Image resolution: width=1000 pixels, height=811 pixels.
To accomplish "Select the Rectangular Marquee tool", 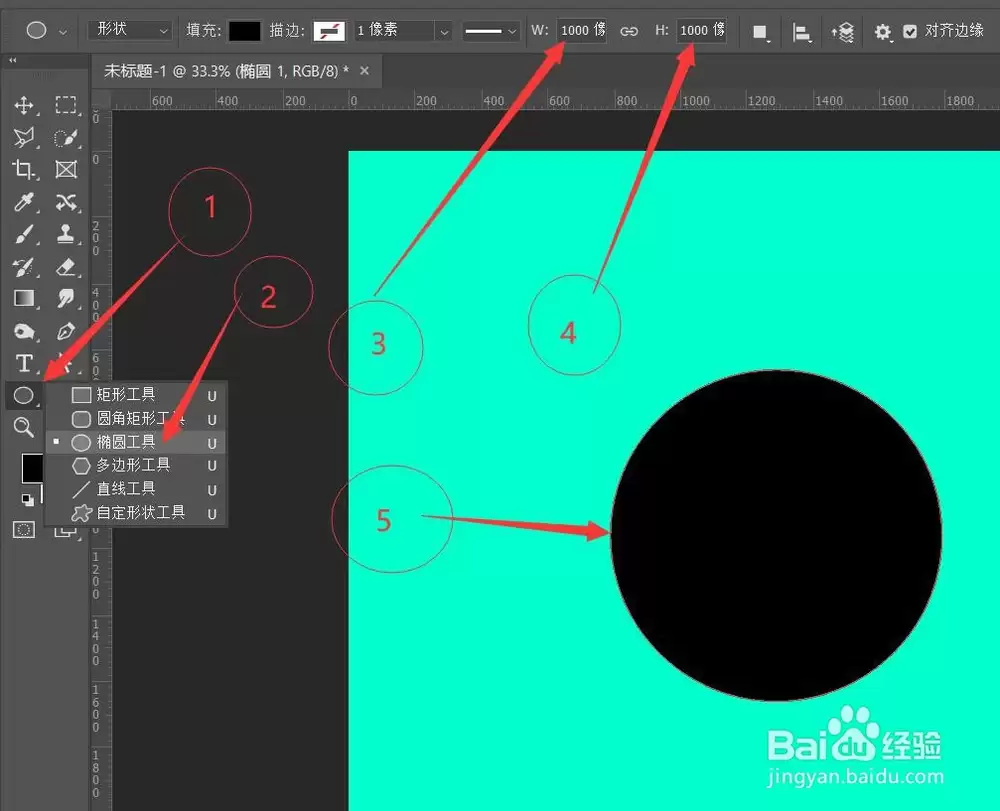I will (66, 105).
